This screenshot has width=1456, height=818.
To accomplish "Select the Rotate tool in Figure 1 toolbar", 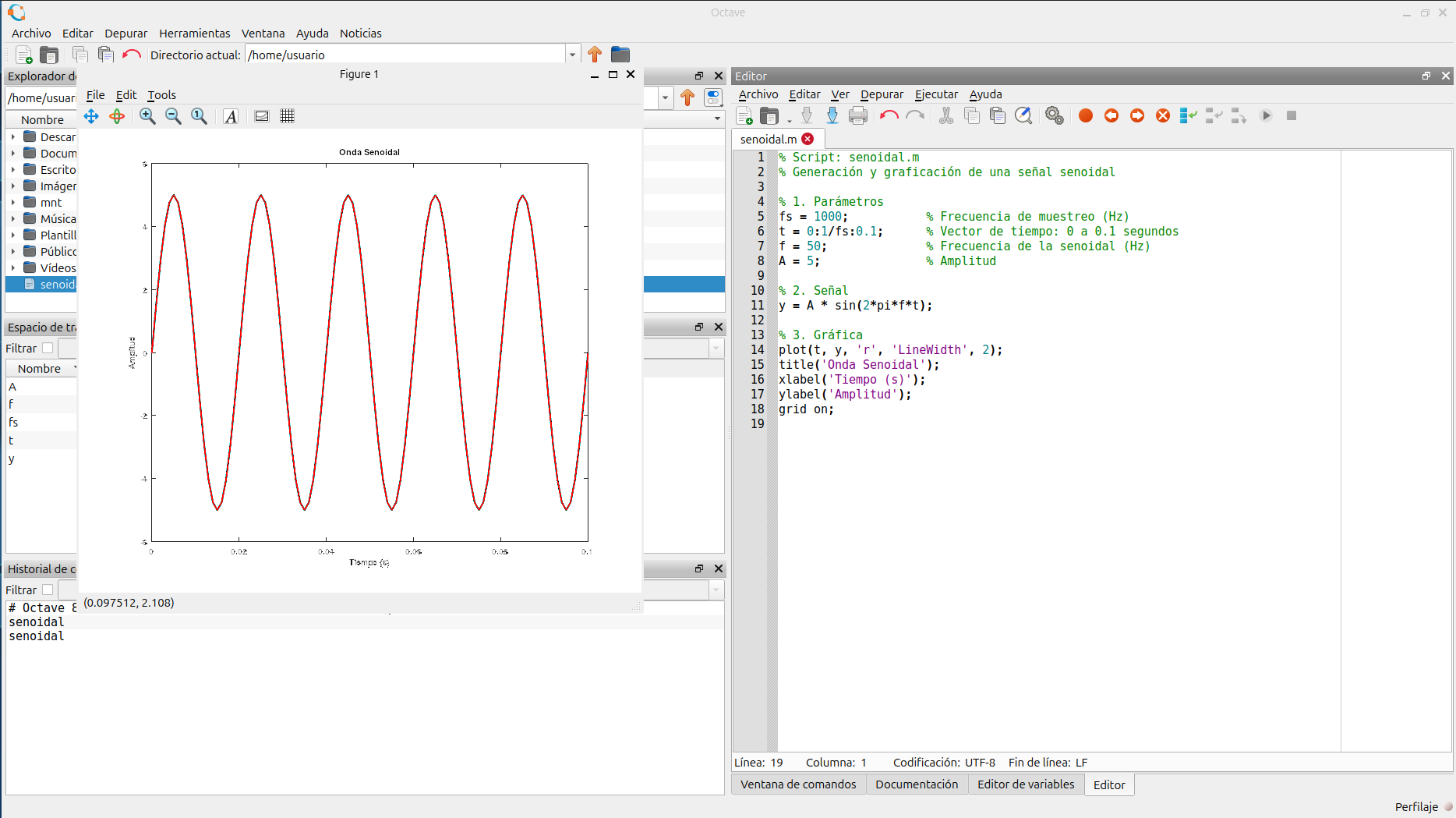I will click(117, 116).
